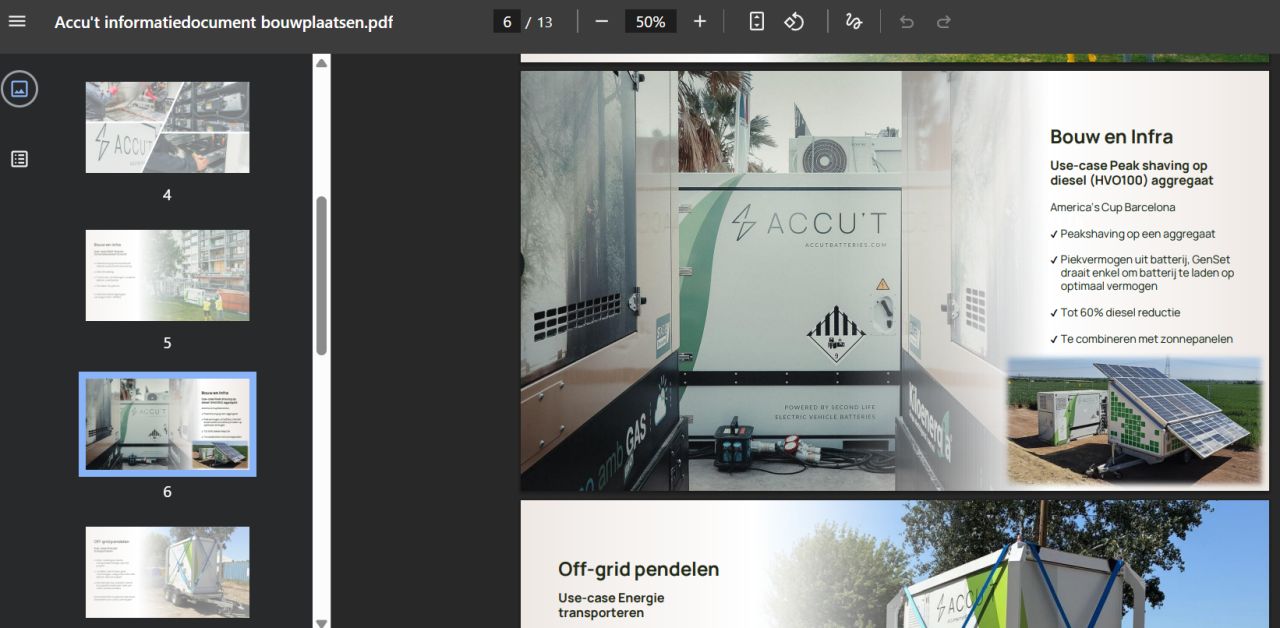
Task: Open page 5 thumbnail
Action: click(167, 275)
